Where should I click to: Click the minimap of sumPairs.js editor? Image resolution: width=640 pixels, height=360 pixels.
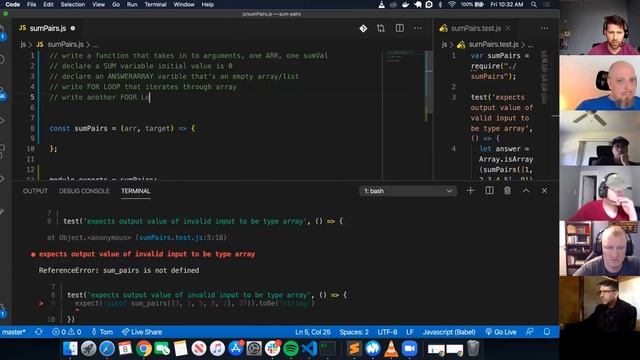pyautogui.click(x=403, y=114)
